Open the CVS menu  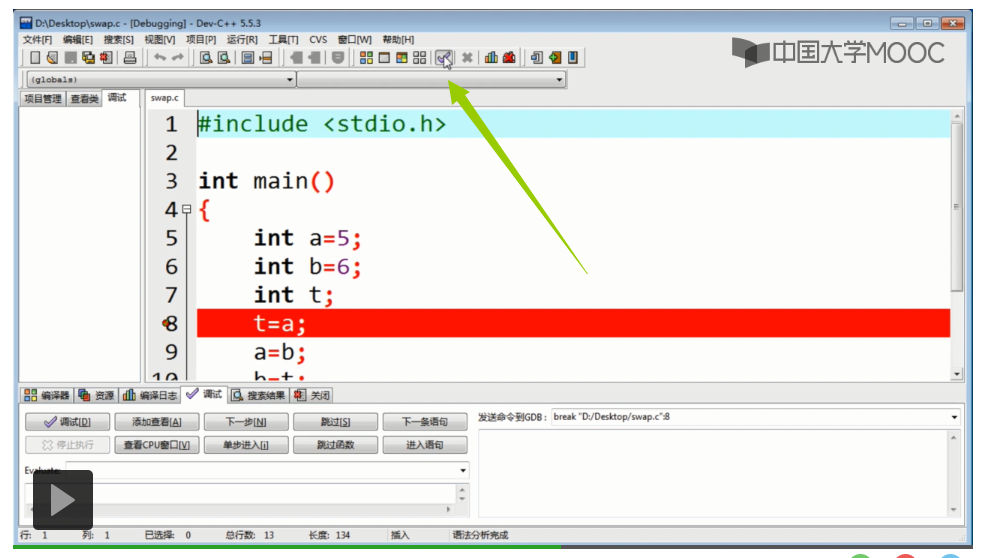318,39
